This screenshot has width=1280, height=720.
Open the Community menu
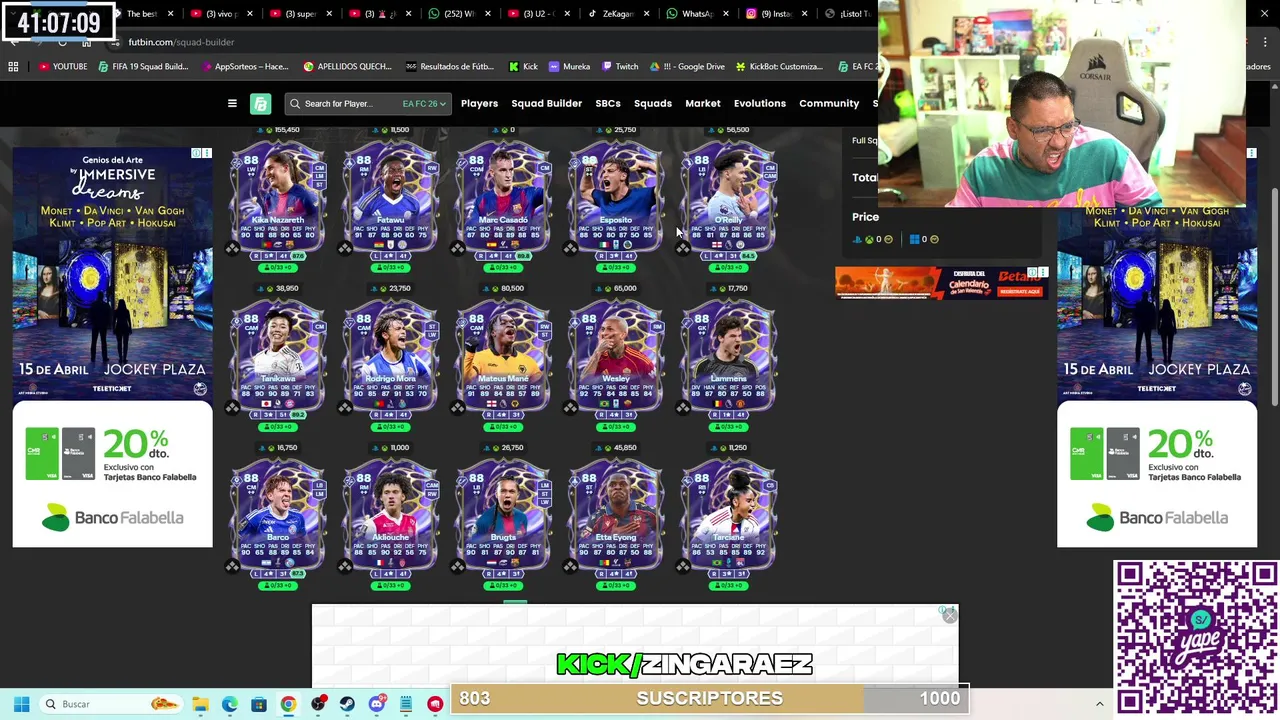point(829,104)
